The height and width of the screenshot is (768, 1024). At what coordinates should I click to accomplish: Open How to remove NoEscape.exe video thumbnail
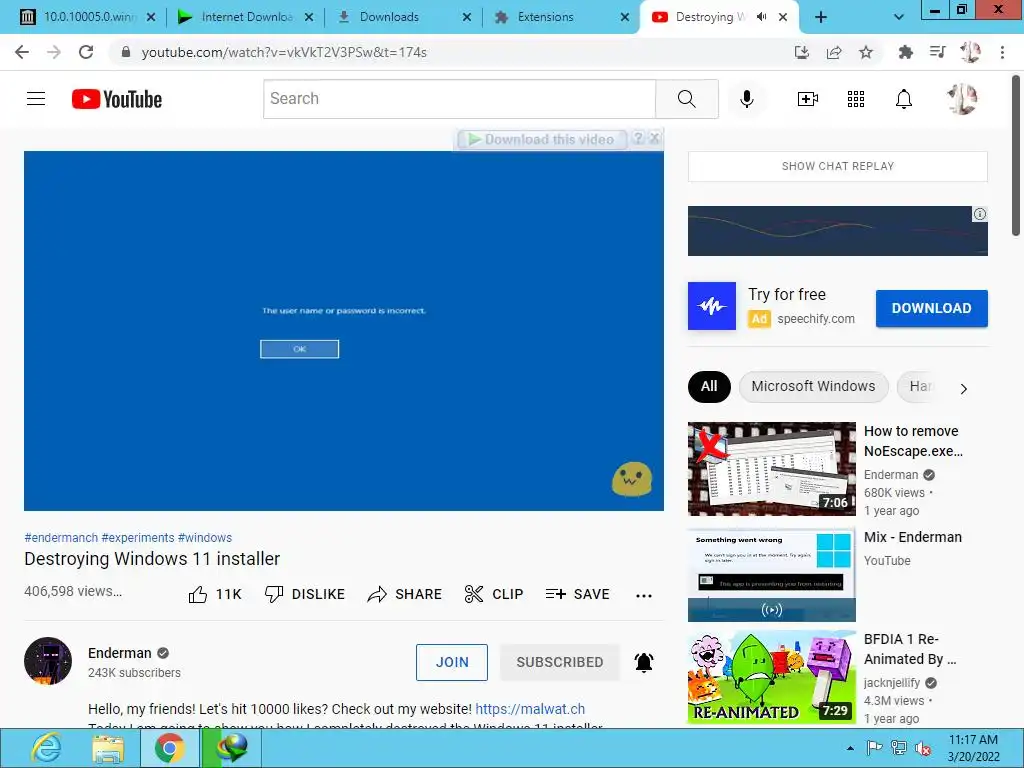(771, 469)
